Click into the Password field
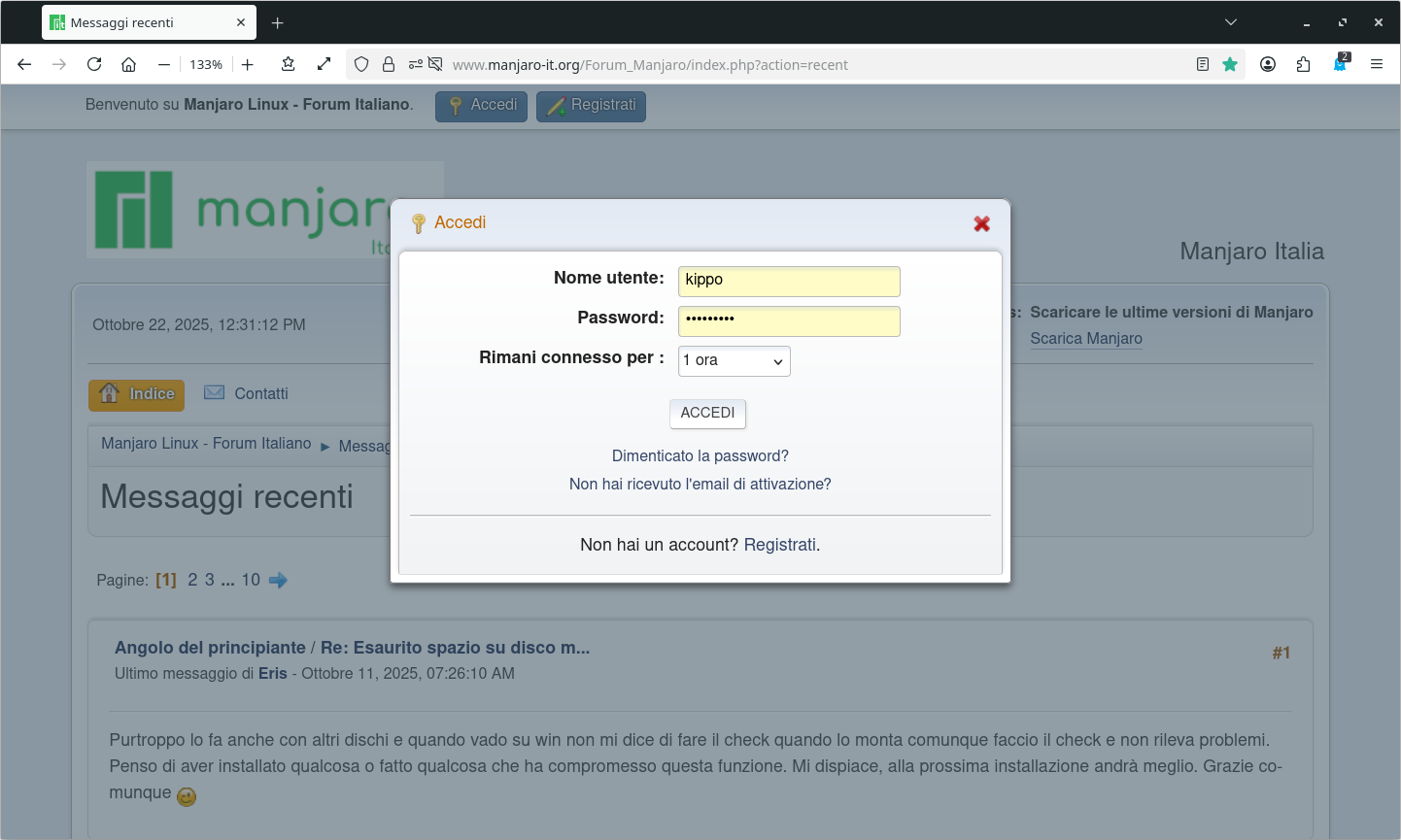The width and height of the screenshot is (1401, 840). [788, 320]
